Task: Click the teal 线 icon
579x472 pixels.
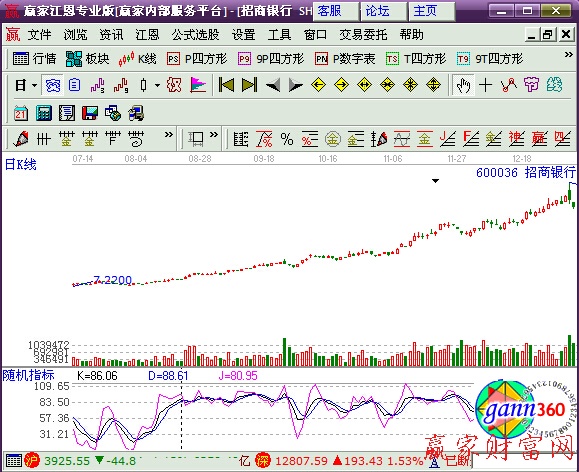Action: [x=554, y=85]
